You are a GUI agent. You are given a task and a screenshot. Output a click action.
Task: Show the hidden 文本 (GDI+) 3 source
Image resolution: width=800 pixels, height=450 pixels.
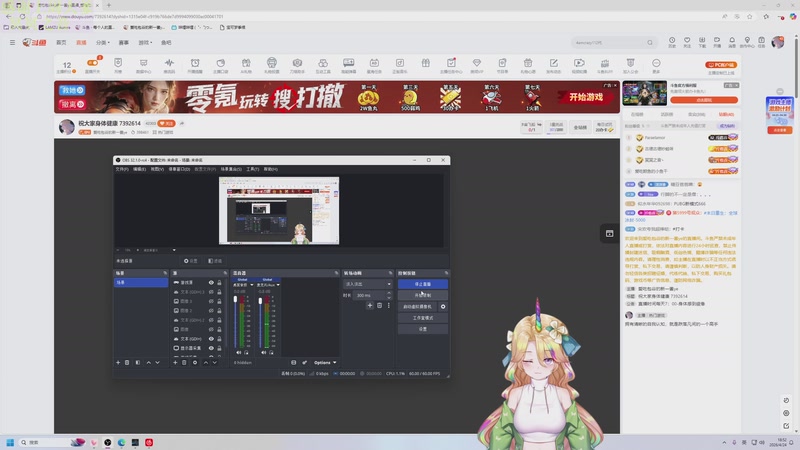coord(211,292)
